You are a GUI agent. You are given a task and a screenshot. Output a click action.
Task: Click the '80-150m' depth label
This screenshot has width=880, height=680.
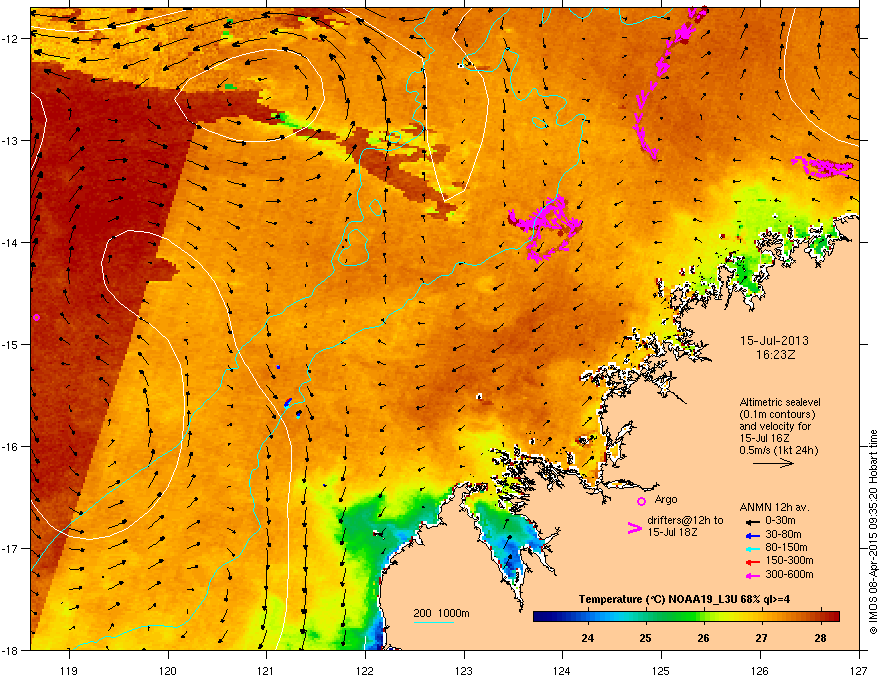point(786,547)
